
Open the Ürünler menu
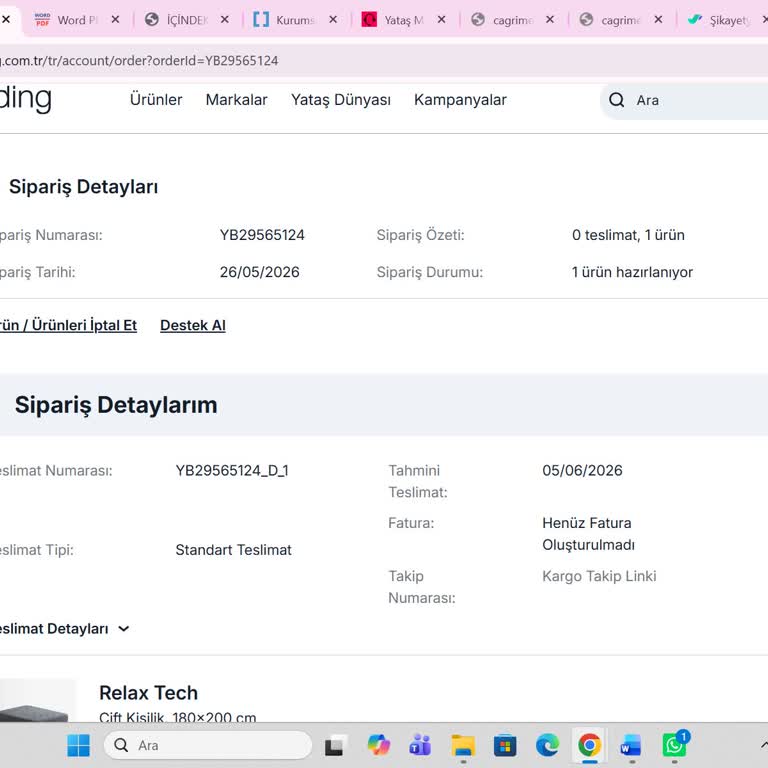[156, 100]
